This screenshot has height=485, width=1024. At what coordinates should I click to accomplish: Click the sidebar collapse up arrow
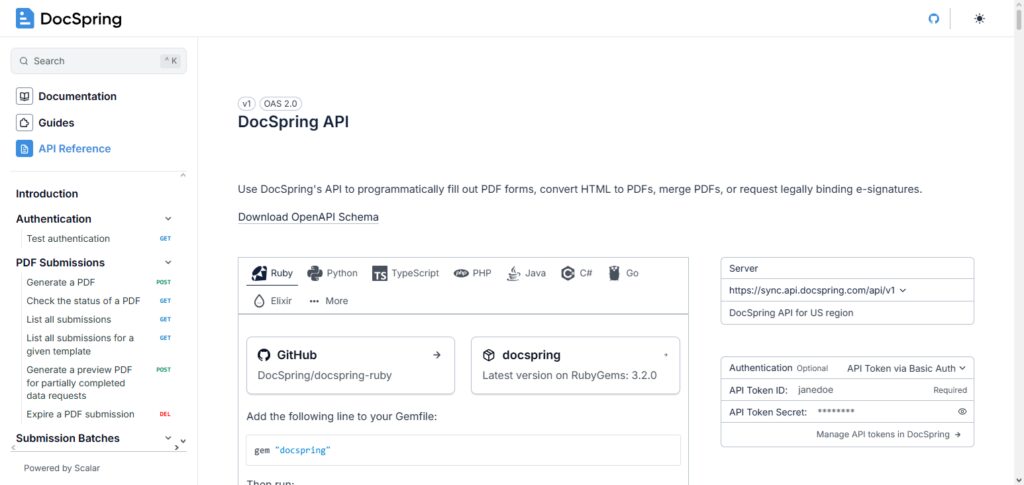[183, 175]
